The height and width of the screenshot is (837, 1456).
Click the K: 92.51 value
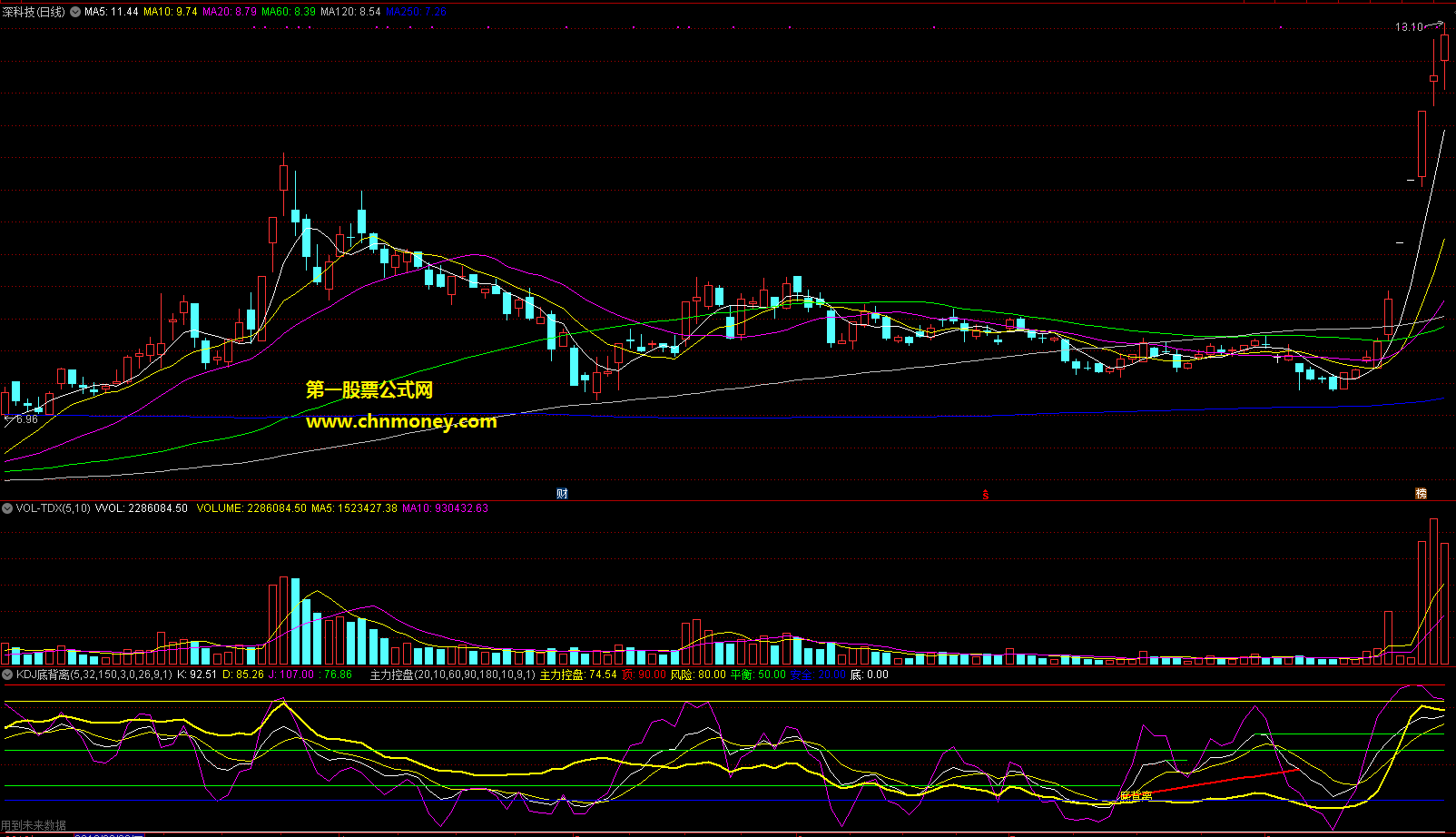(x=197, y=675)
